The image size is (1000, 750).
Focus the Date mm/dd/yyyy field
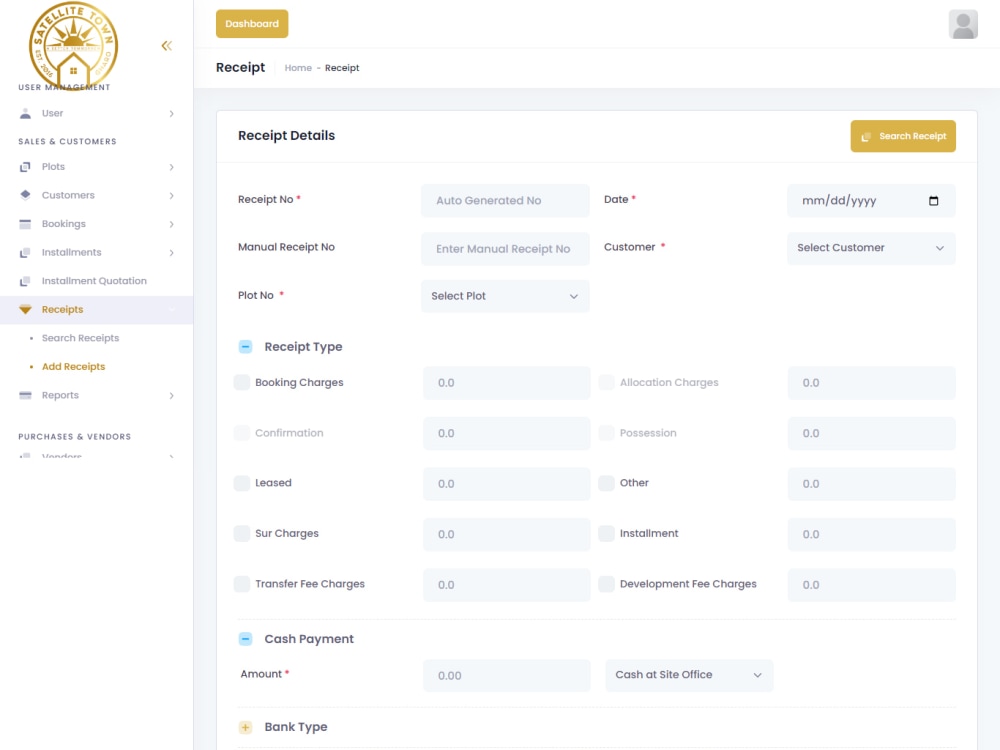click(x=871, y=201)
